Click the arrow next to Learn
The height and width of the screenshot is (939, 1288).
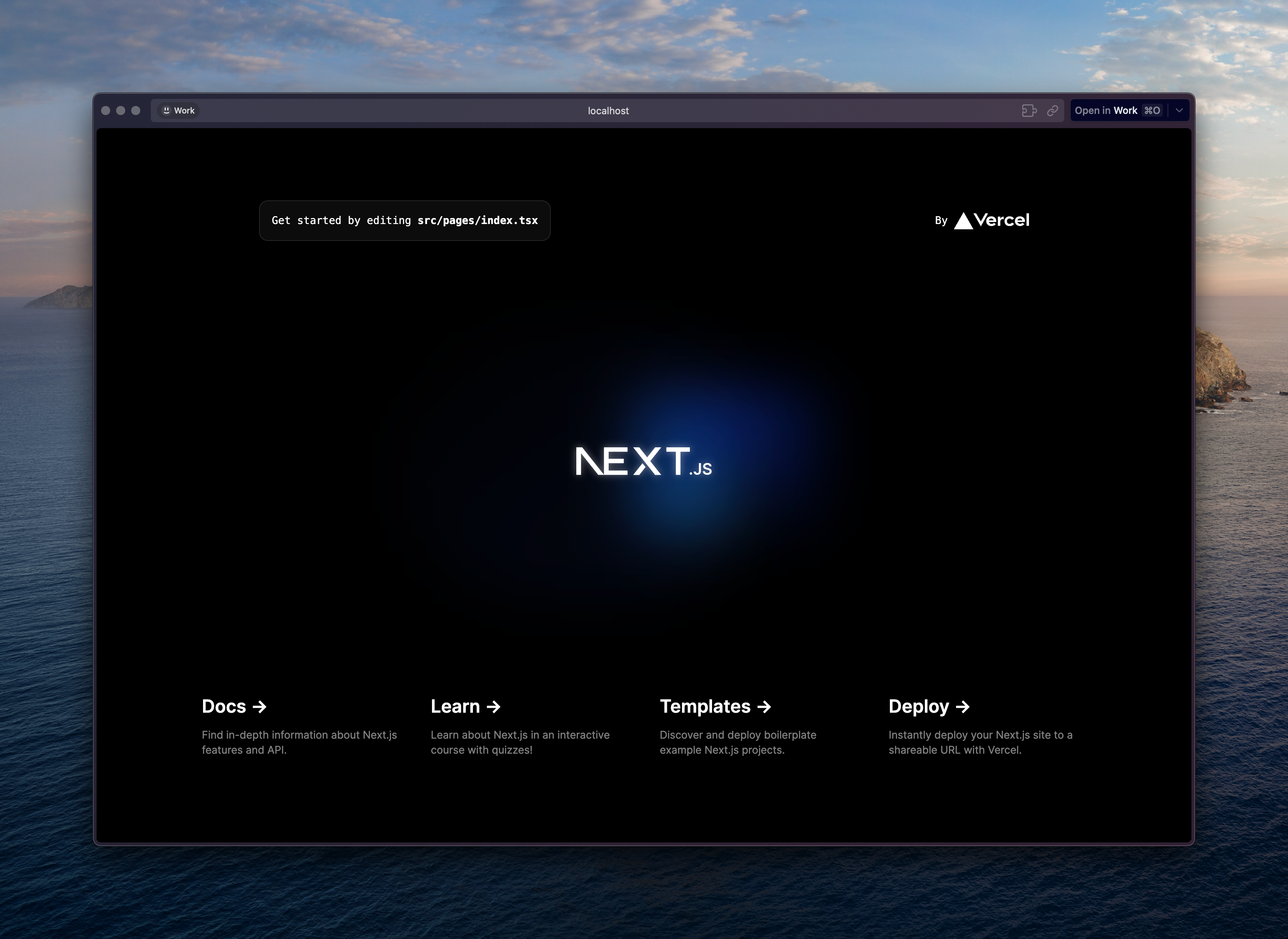click(494, 707)
